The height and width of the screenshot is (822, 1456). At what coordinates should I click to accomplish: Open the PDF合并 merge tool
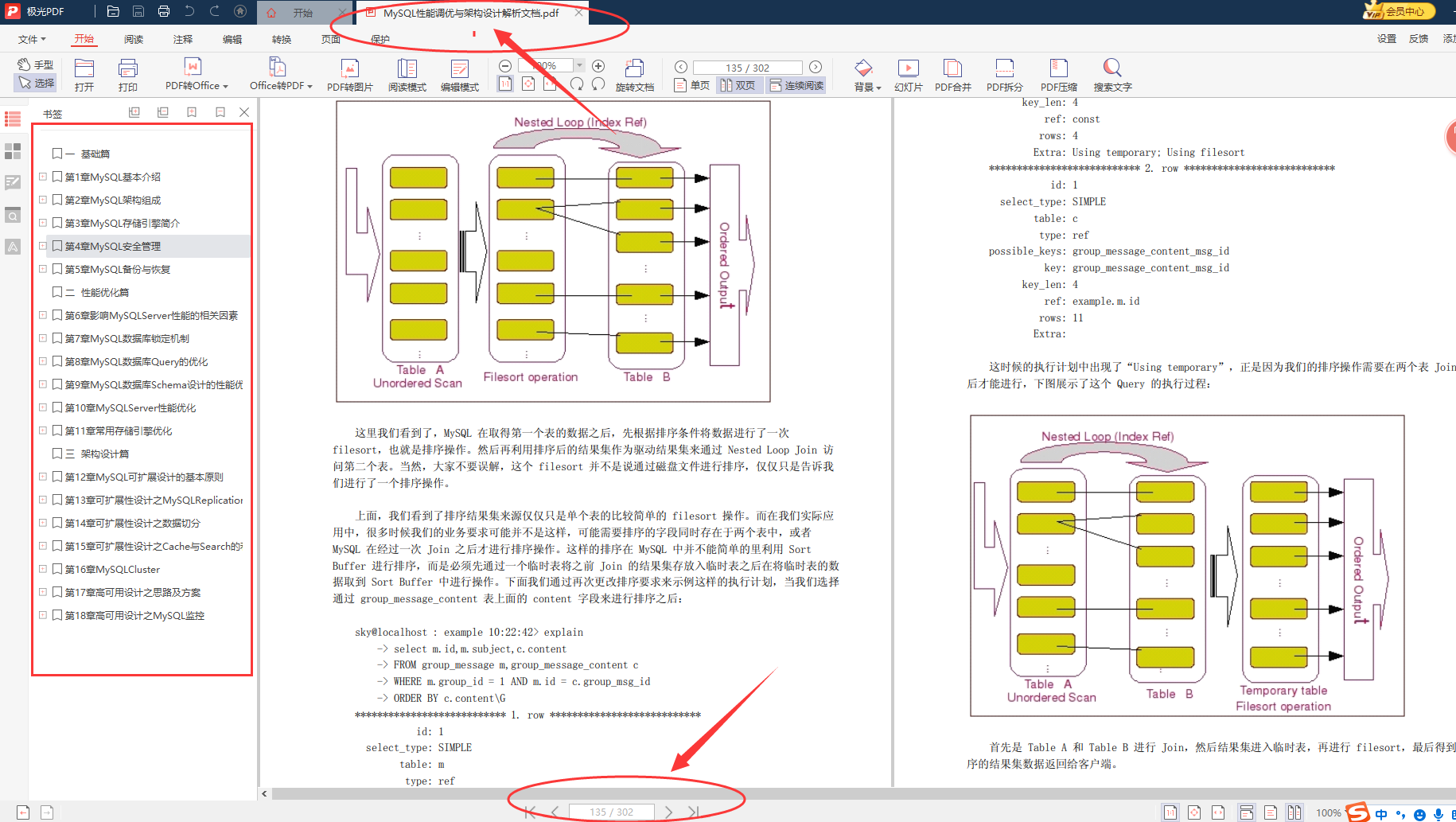952,75
